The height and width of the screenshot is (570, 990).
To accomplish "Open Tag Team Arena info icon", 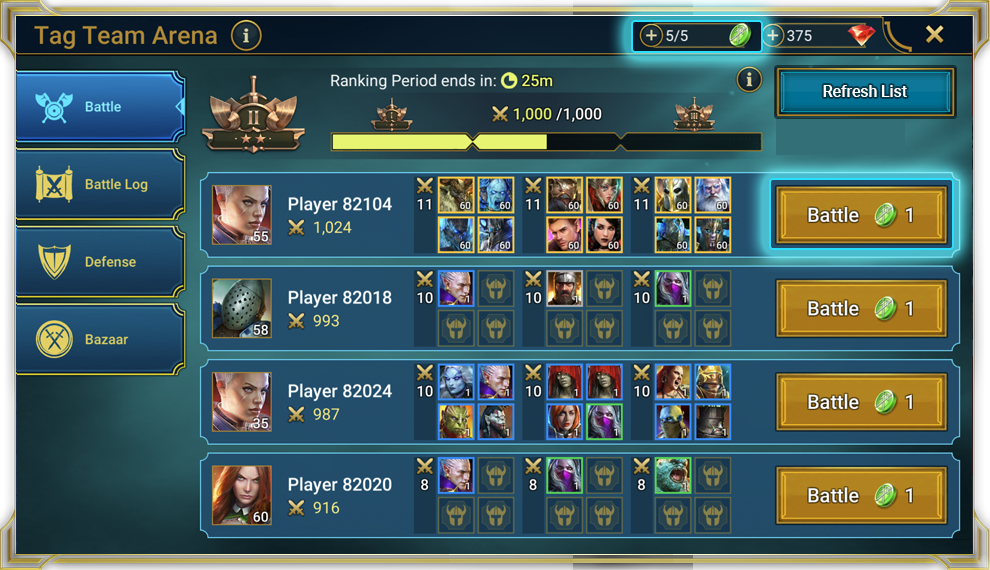I will tap(246, 35).
